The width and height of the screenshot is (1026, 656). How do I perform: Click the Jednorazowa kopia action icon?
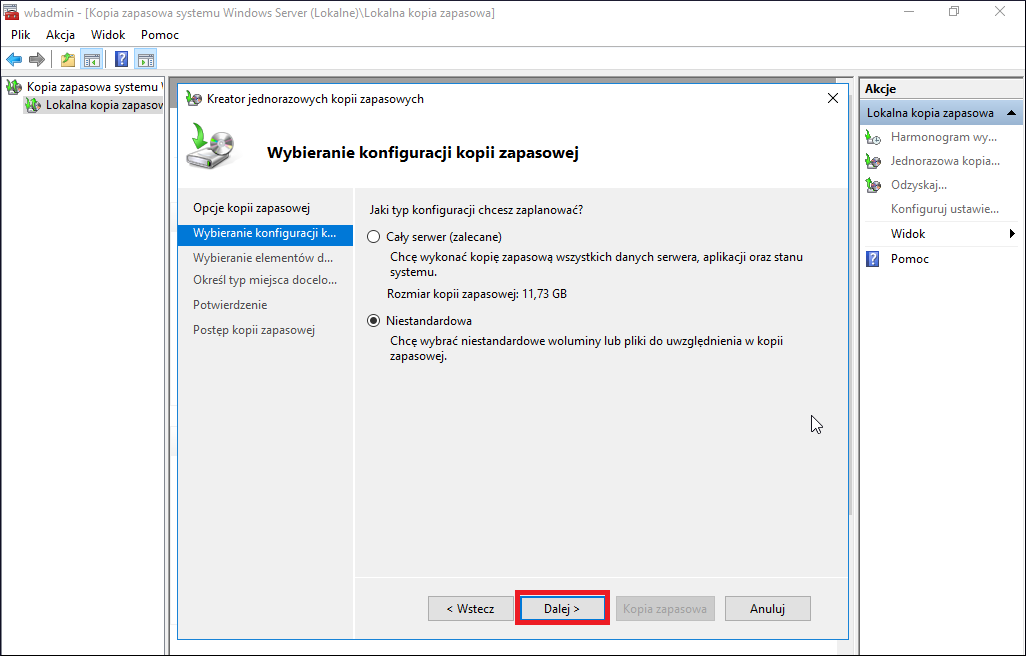873,161
